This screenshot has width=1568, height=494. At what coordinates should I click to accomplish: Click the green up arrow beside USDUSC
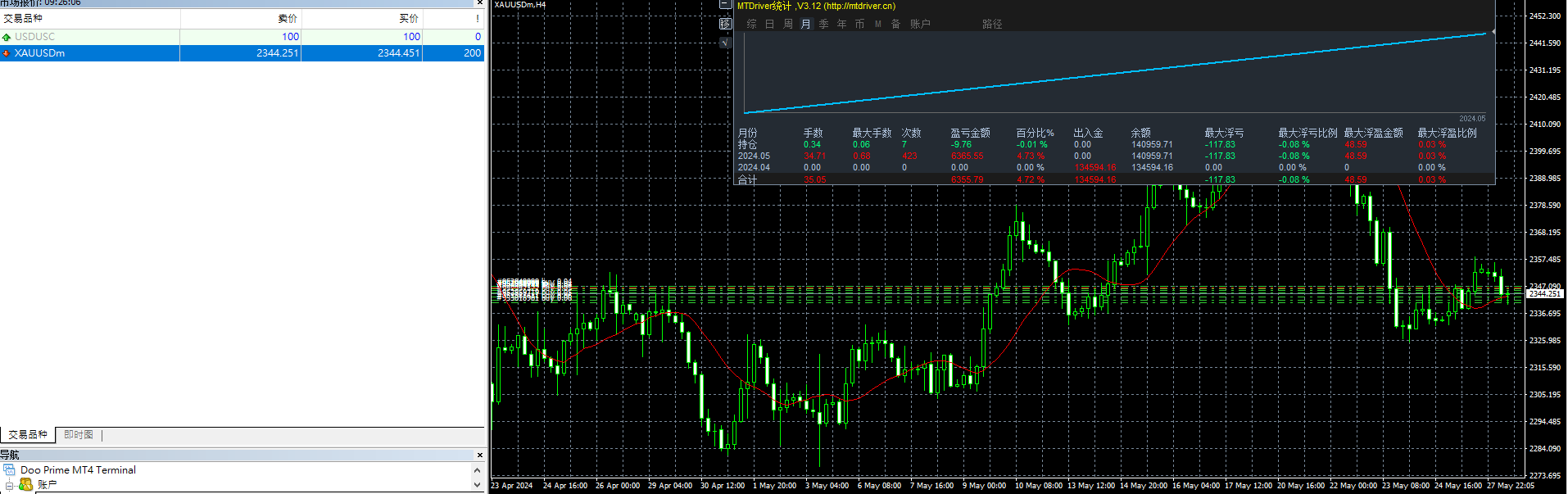7,37
